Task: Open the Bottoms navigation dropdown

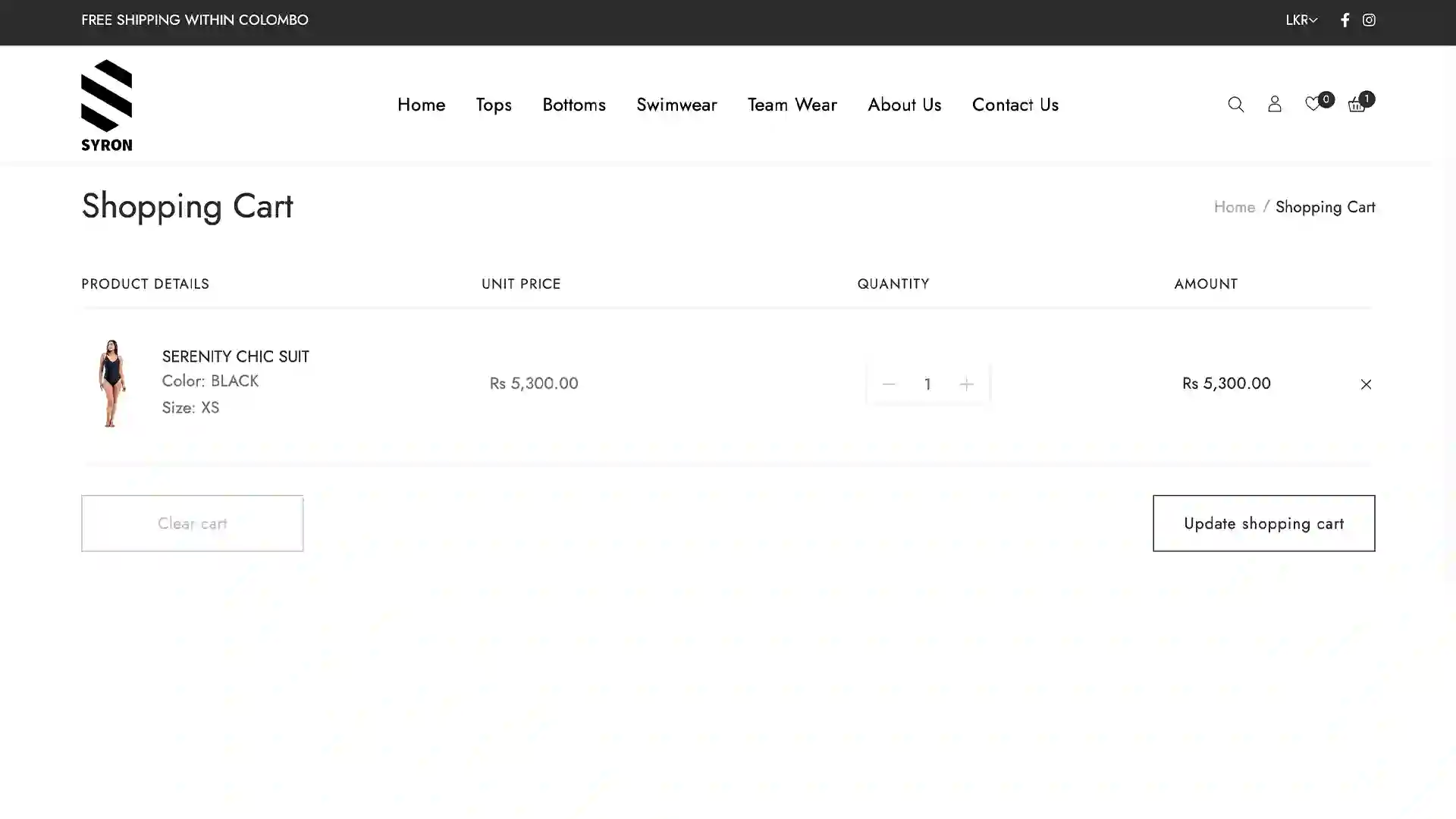Action: click(573, 104)
